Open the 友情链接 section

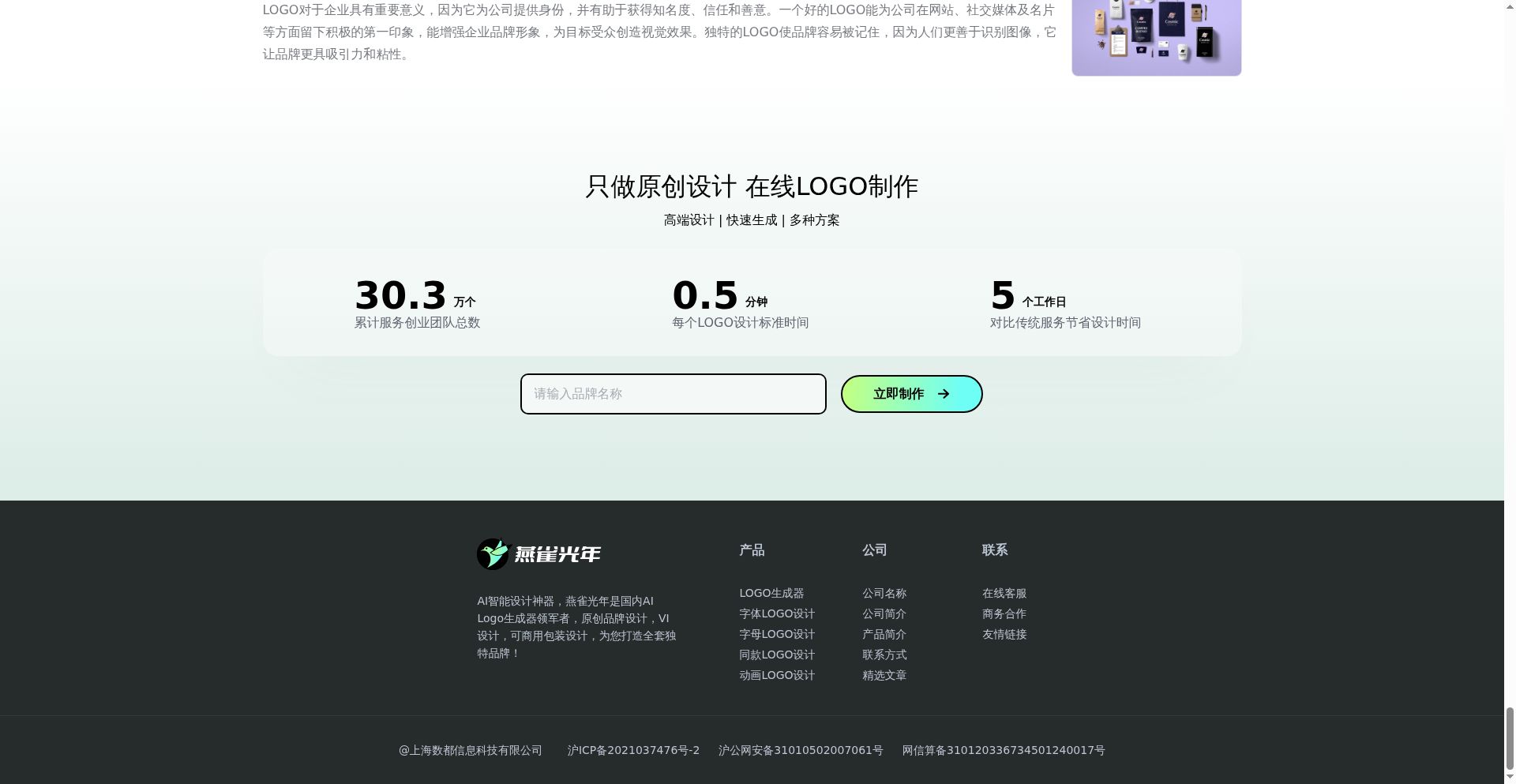1004,634
